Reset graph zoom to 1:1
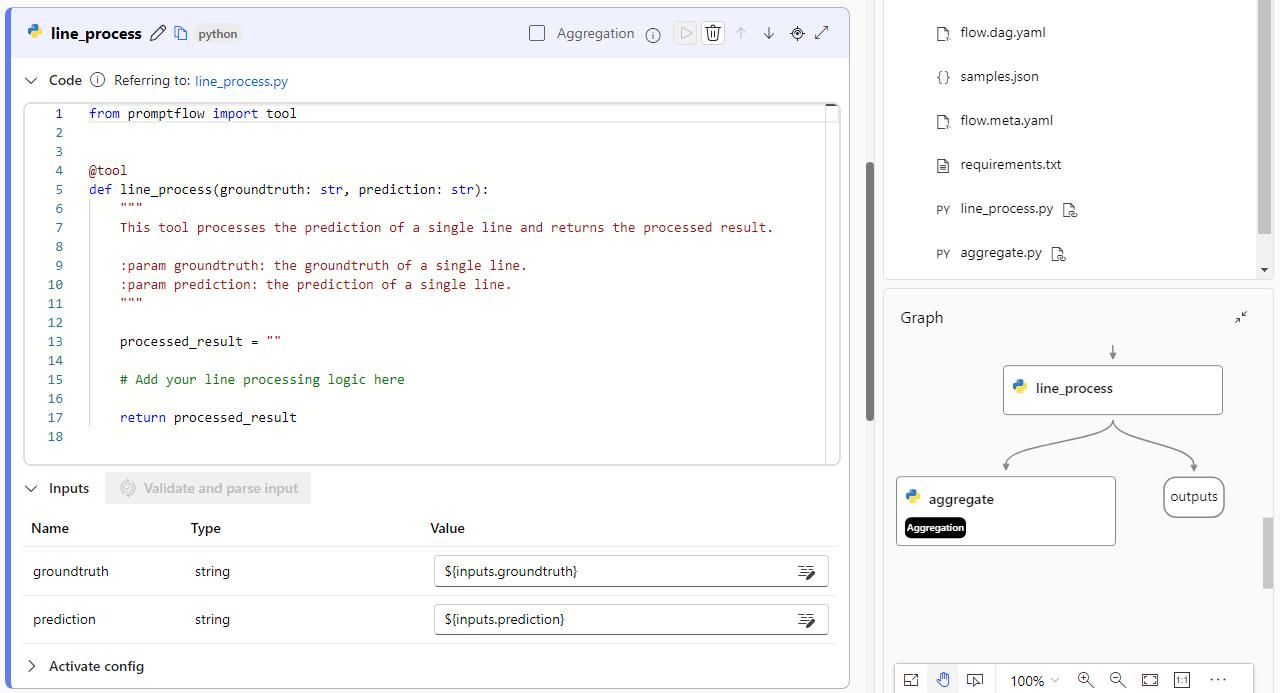1280x693 pixels. point(1182,680)
